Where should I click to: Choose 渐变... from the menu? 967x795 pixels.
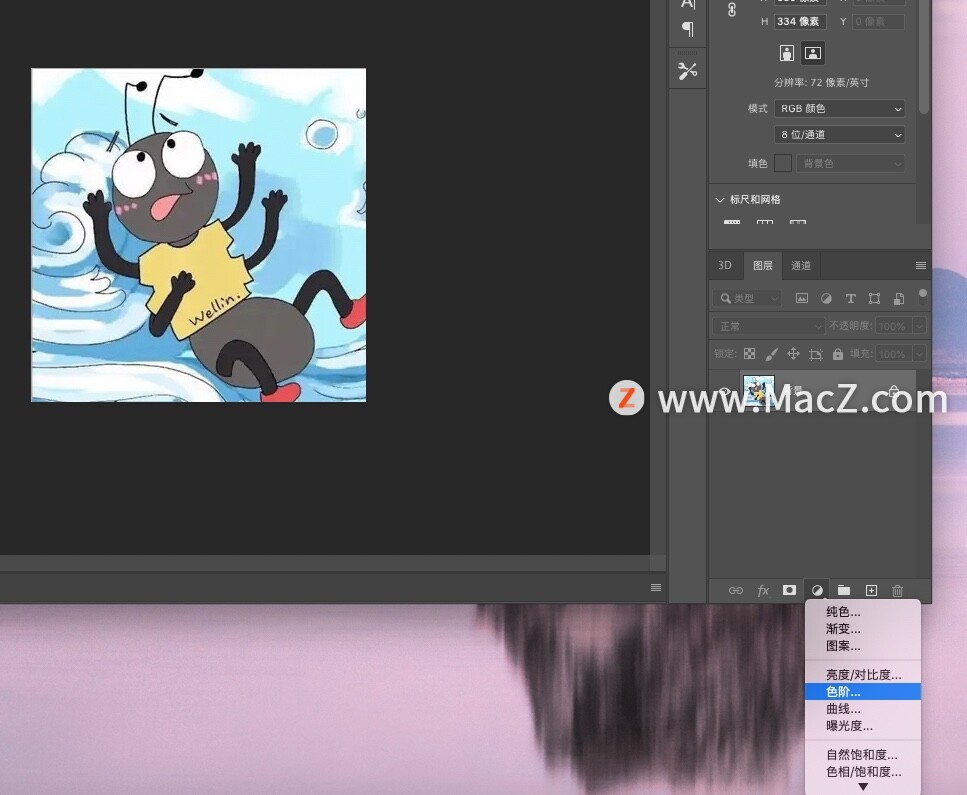pos(863,629)
